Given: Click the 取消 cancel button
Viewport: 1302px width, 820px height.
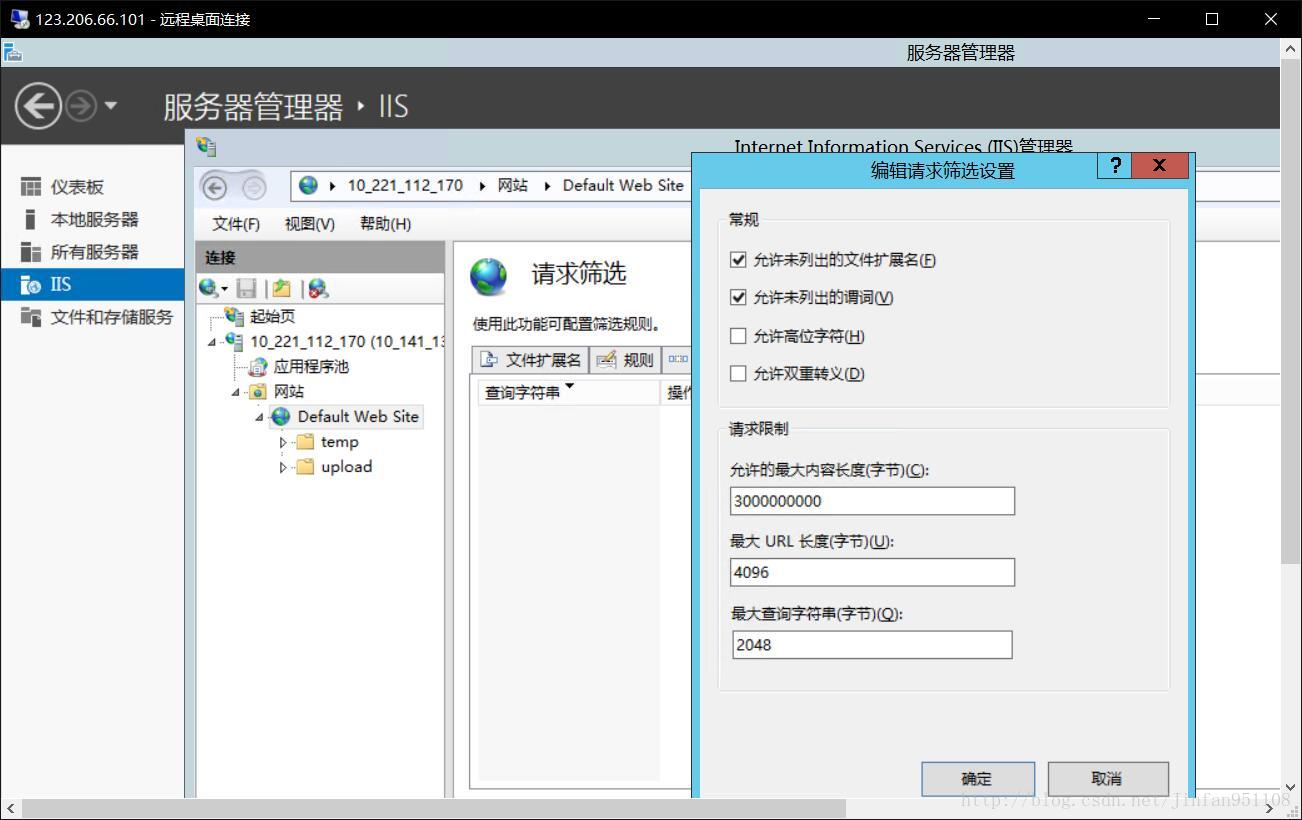Looking at the screenshot, I should pyautogui.click(x=1107, y=779).
